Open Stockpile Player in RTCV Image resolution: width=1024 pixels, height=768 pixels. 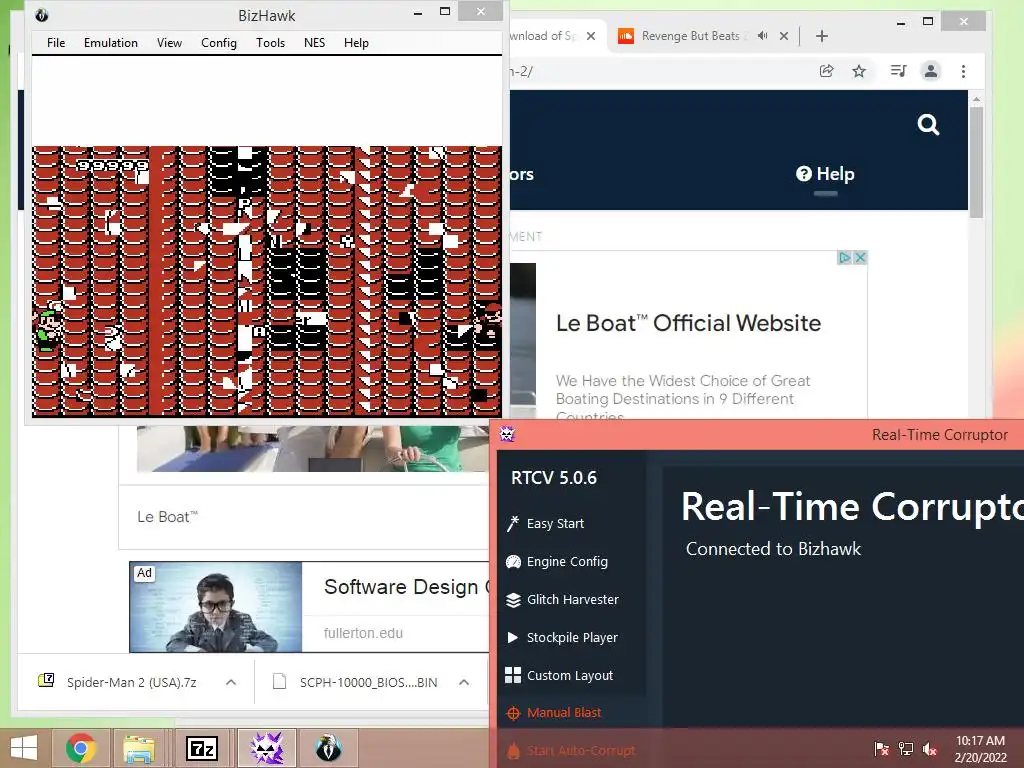[x=572, y=637]
